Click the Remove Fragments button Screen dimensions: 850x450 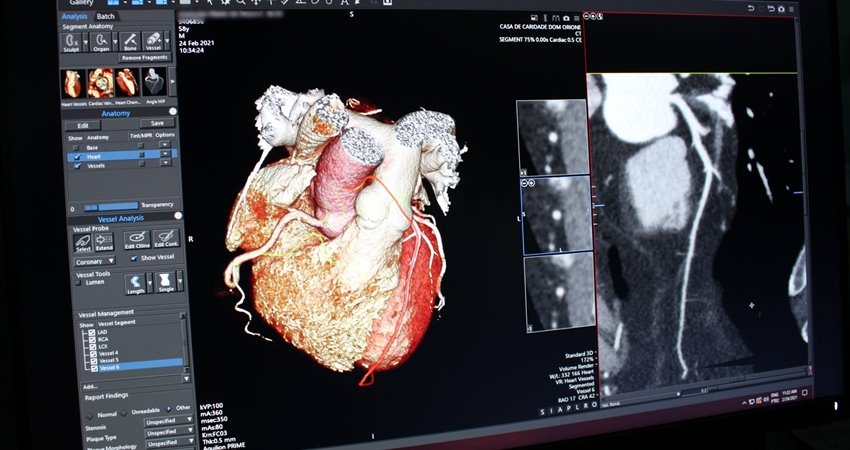pos(145,57)
